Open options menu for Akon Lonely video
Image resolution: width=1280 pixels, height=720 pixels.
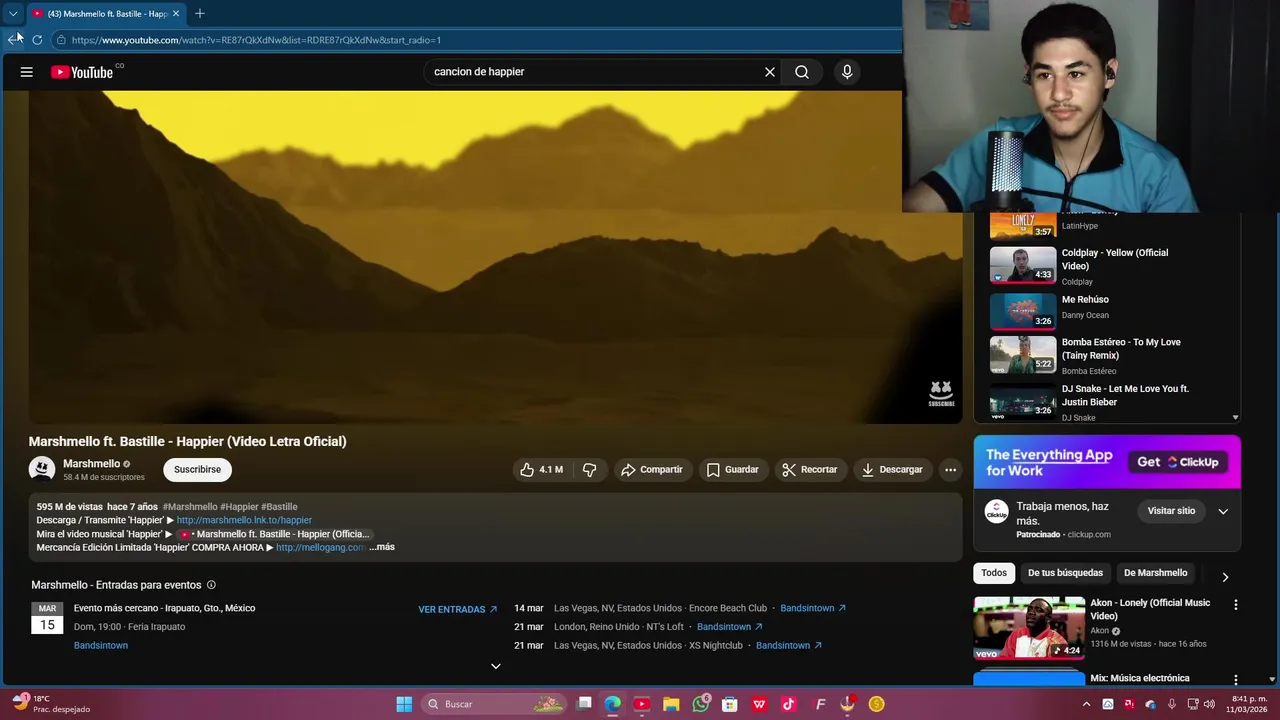pyautogui.click(x=1235, y=605)
